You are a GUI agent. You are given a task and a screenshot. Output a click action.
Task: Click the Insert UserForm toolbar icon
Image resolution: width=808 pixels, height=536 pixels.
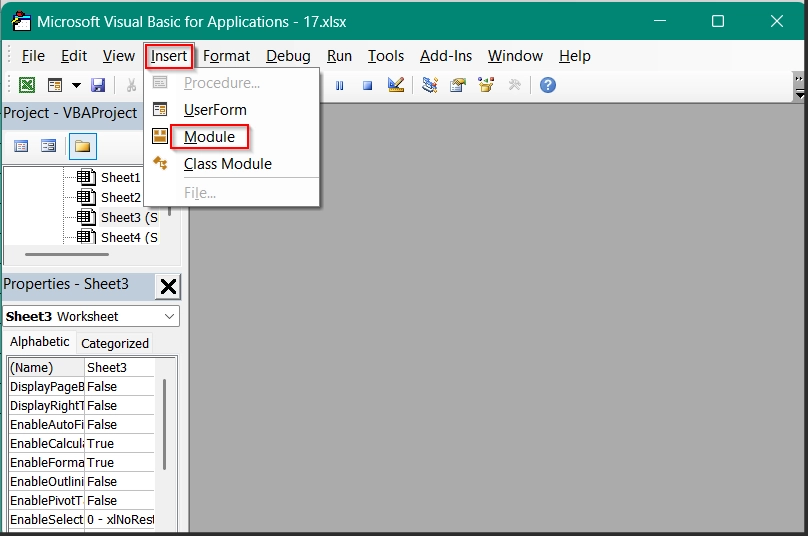coord(55,85)
